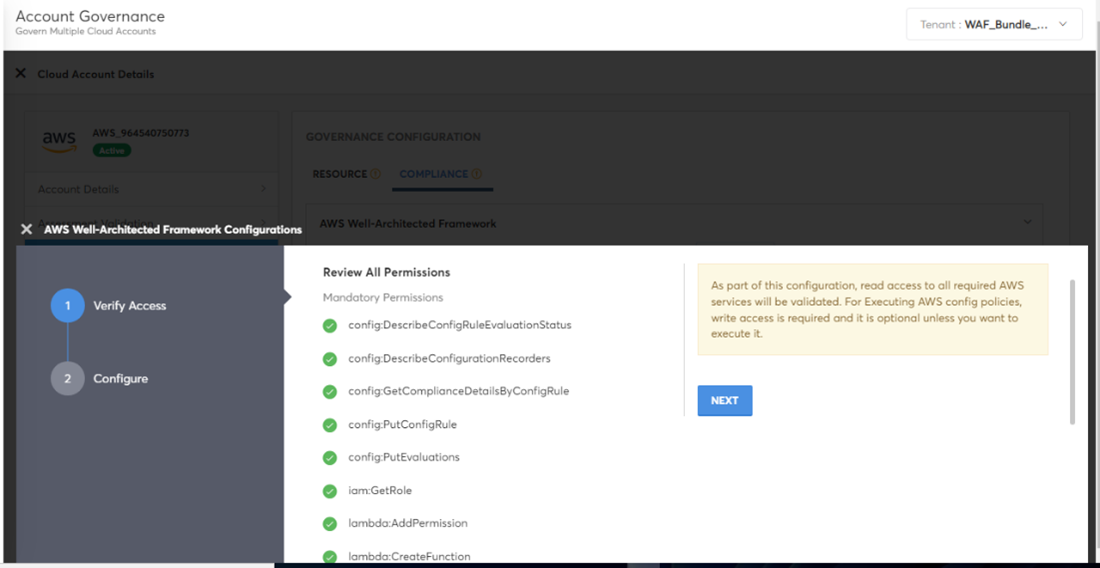
Task: Switch to the RESOURCE tab
Action: click(x=340, y=174)
